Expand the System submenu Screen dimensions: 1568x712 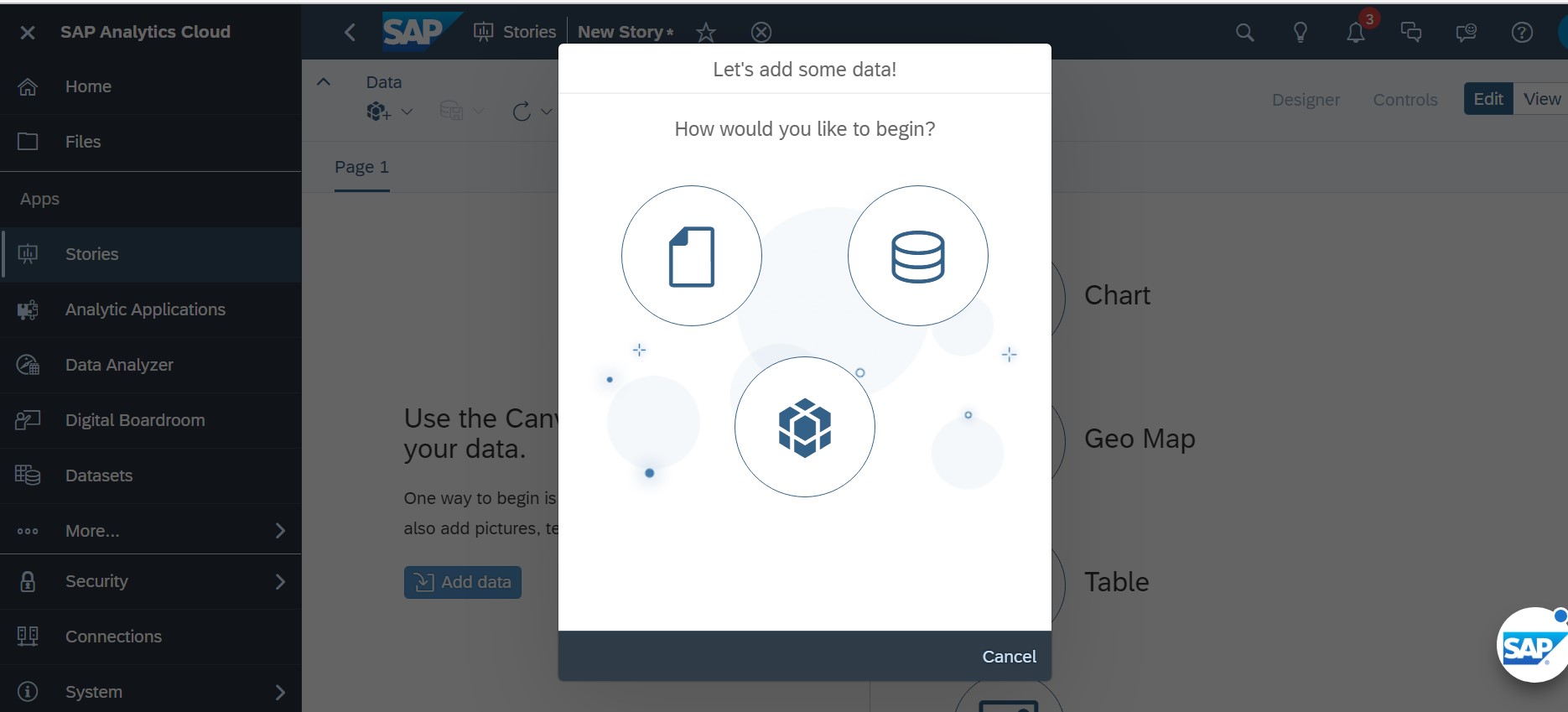click(280, 692)
